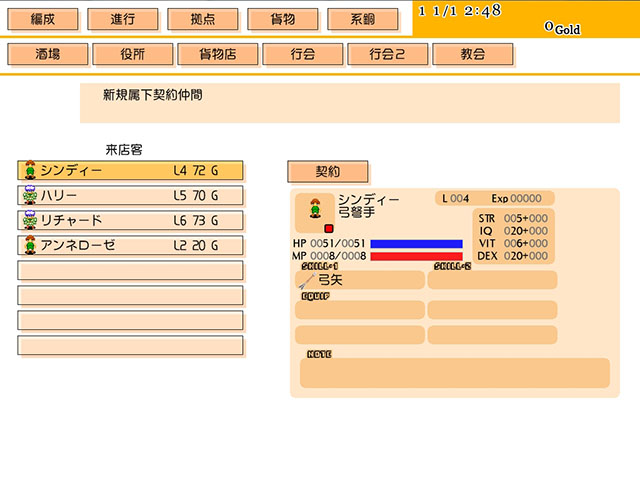Screen dimensions: 640x493
Task: Click the character portrait in detail panel
Action: tap(315, 209)
